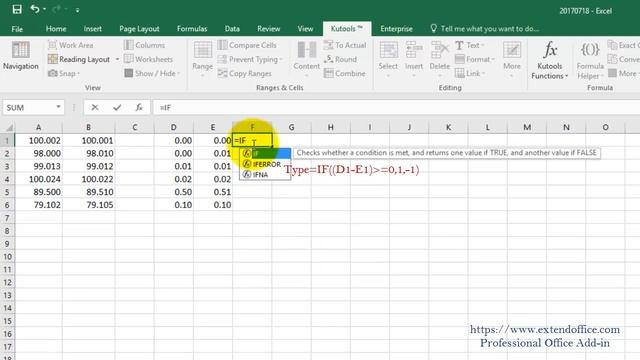The height and width of the screenshot is (360, 640).
Task: Click the Columns toggle button
Action: point(145,45)
